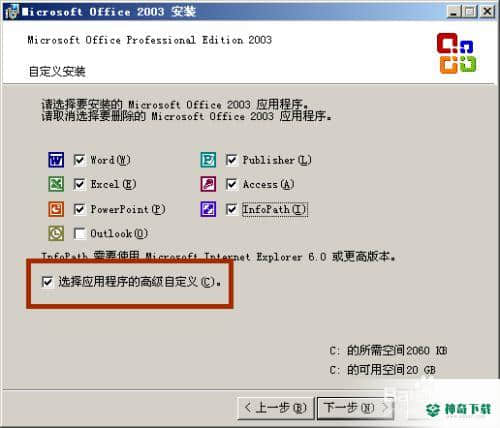
Task: Click the PowerPoint application icon
Action: [56, 209]
